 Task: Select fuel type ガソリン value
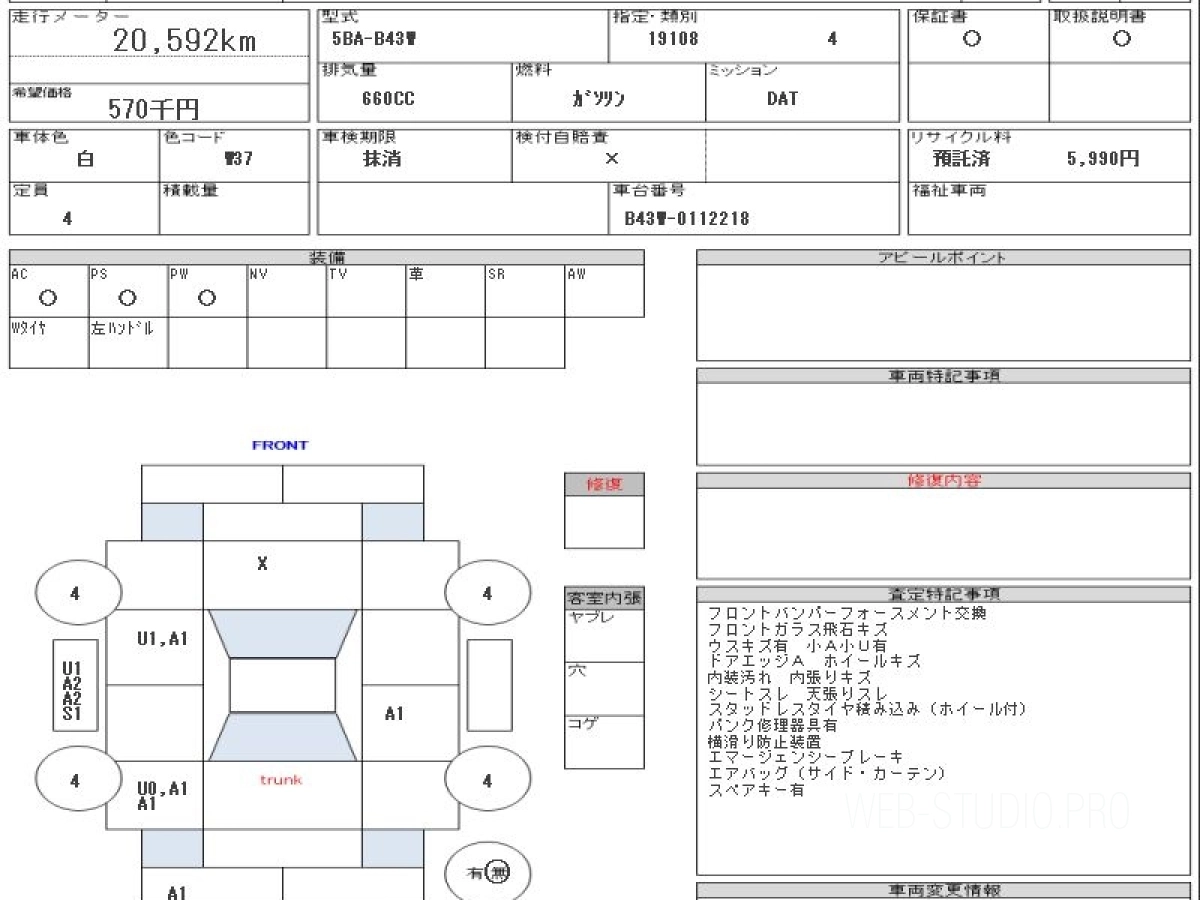point(598,99)
